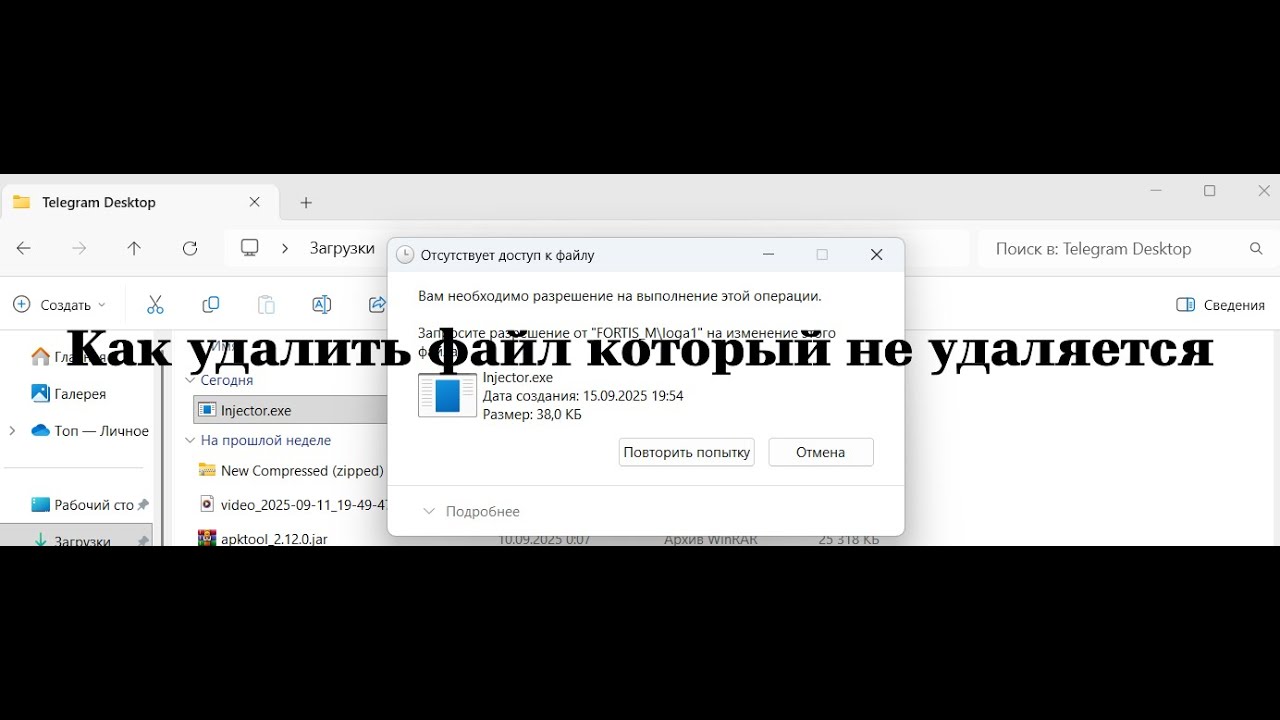Open Галерея in the sidebar
Screen dimensions: 1280x720
point(80,394)
